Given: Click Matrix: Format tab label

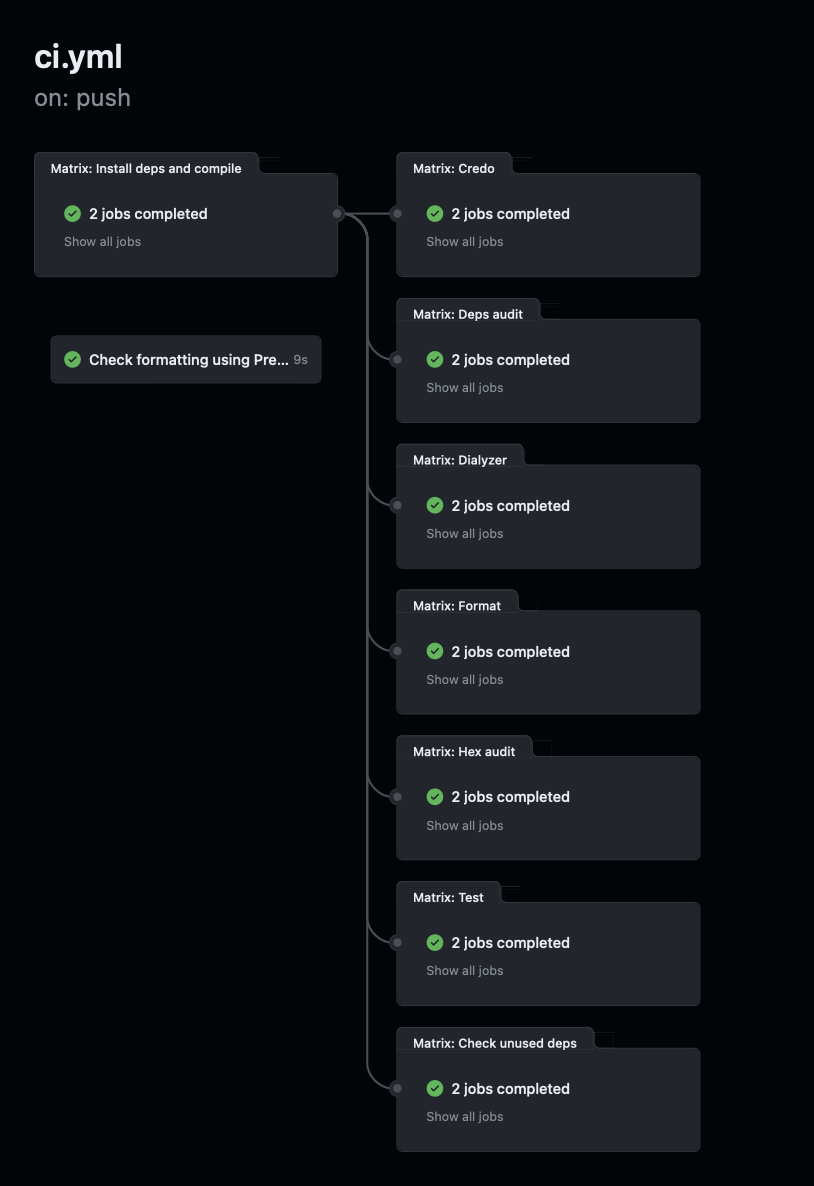Looking at the screenshot, I should tap(456, 606).
